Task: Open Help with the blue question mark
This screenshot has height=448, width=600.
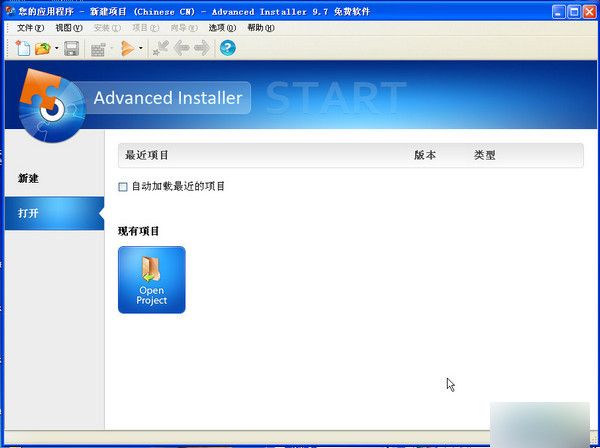Action: [x=228, y=48]
